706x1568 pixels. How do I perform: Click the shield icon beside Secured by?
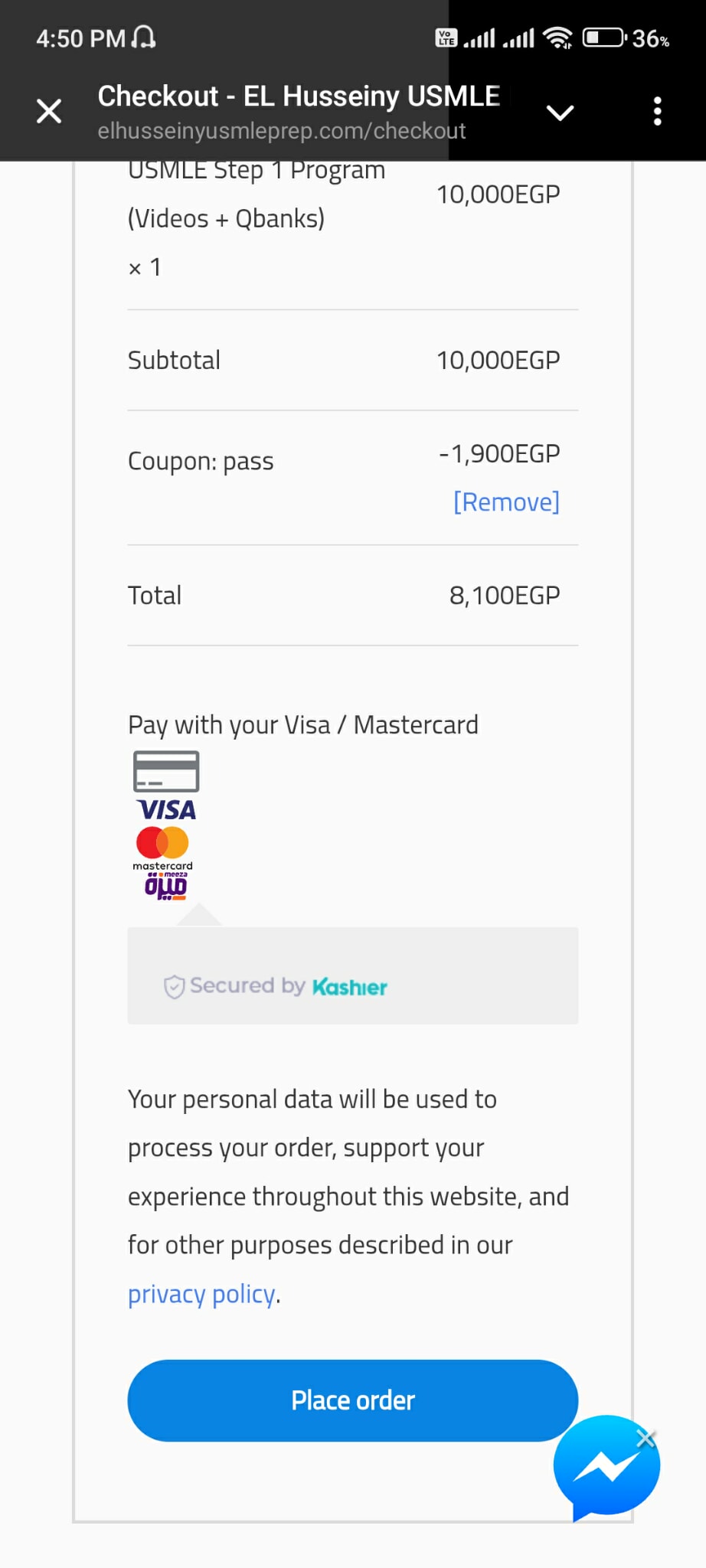(x=175, y=987)
